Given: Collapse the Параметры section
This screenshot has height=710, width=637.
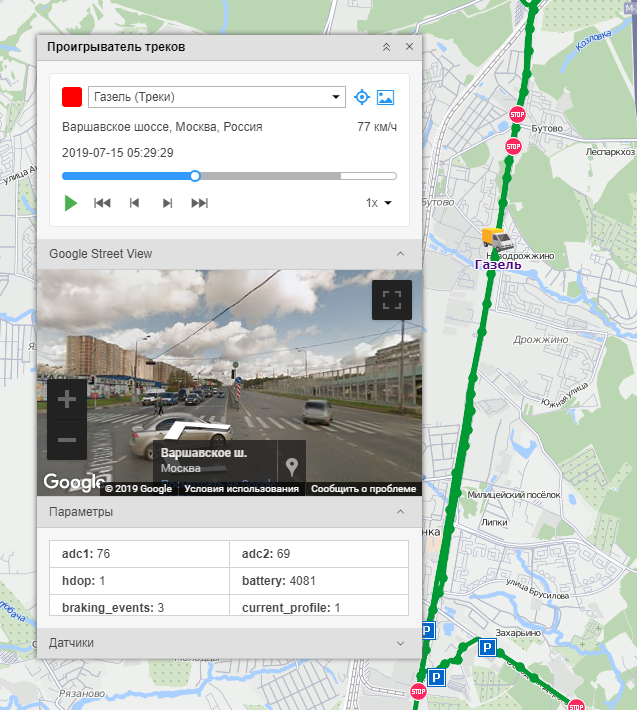Looking at the screenshot, I should point(401,512).
